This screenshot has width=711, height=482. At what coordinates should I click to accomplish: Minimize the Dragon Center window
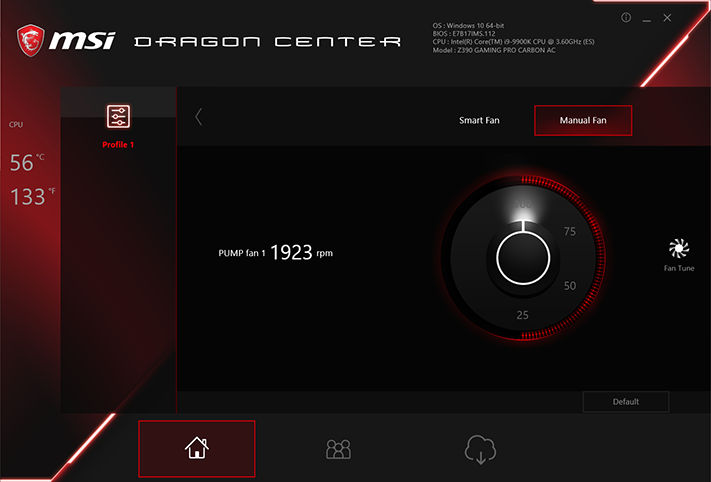tap(647, 19)
